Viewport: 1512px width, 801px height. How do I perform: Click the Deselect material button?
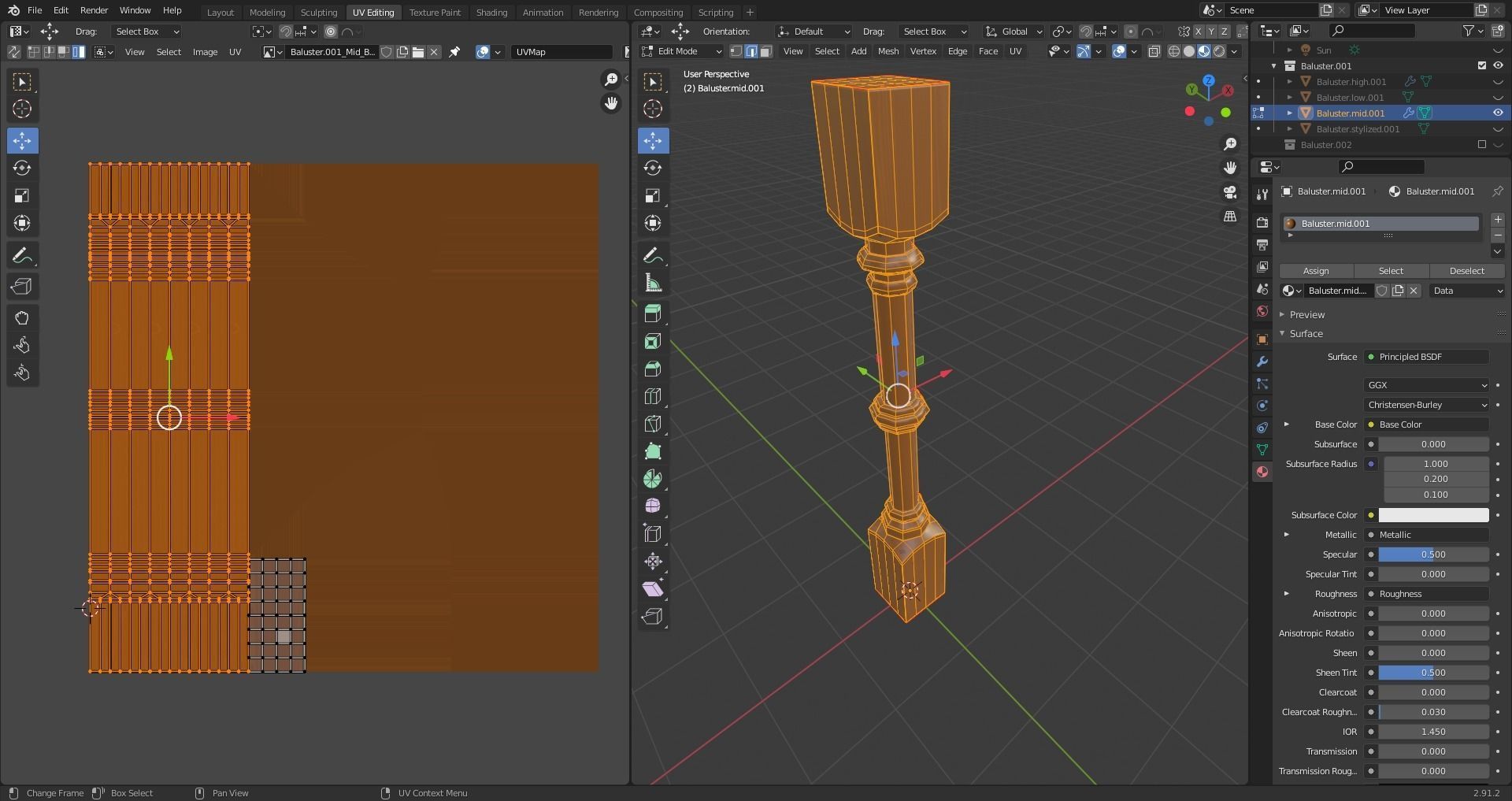[1467, 271]
